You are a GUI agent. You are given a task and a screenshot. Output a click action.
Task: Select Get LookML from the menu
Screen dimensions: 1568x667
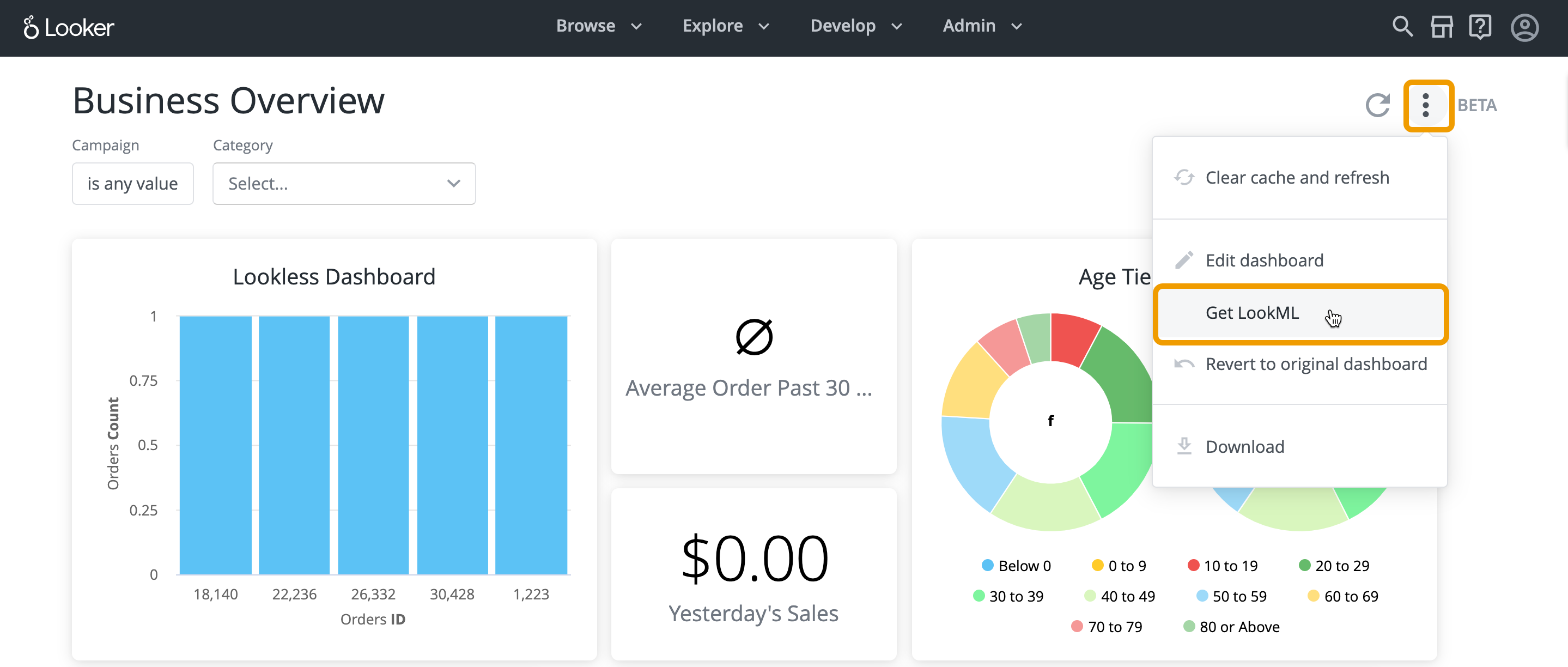tap(1251, 313)
